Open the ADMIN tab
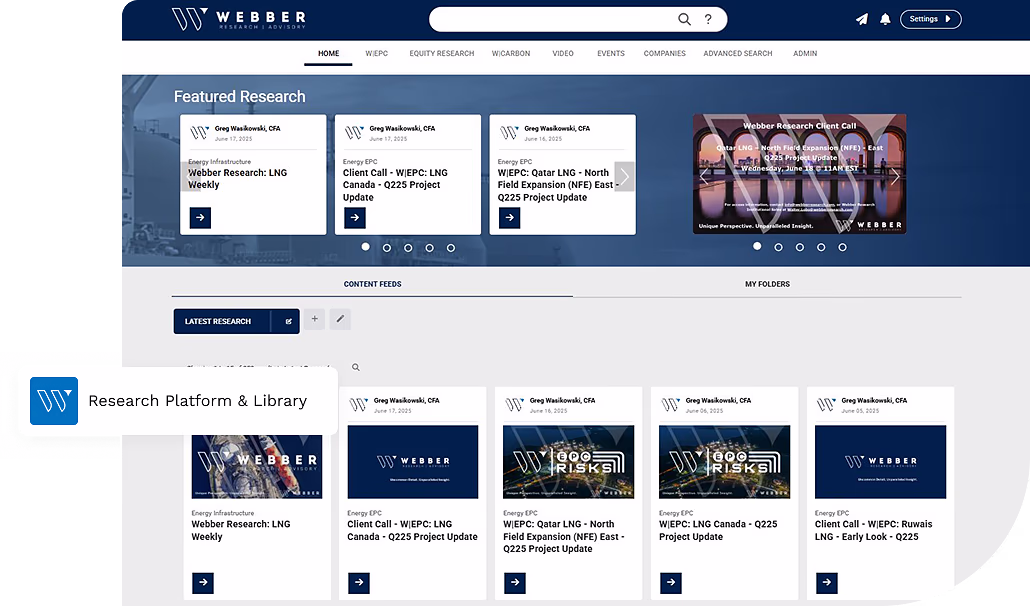This screenshot has height=606, width=1030. coord(805,54)
